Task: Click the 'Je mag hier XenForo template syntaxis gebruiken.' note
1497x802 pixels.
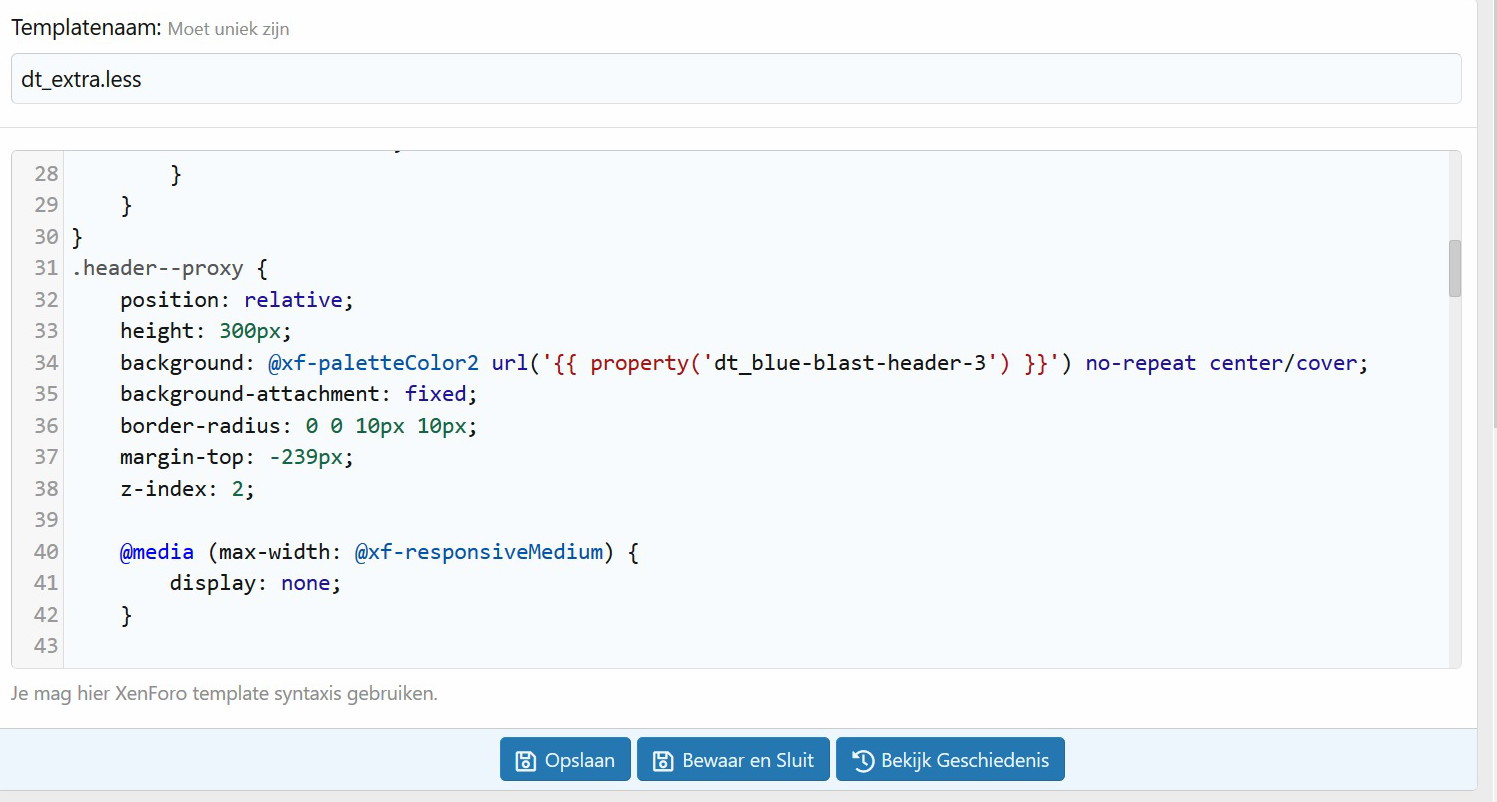Action: tap(224, 693)
